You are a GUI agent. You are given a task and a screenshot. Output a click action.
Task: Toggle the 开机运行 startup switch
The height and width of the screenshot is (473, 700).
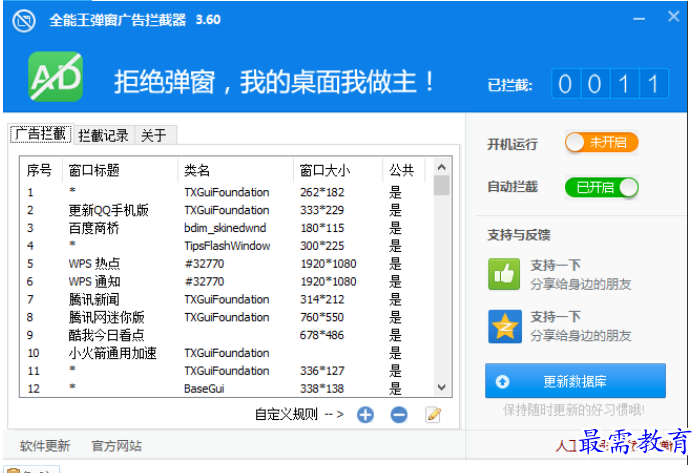(601, 143)
